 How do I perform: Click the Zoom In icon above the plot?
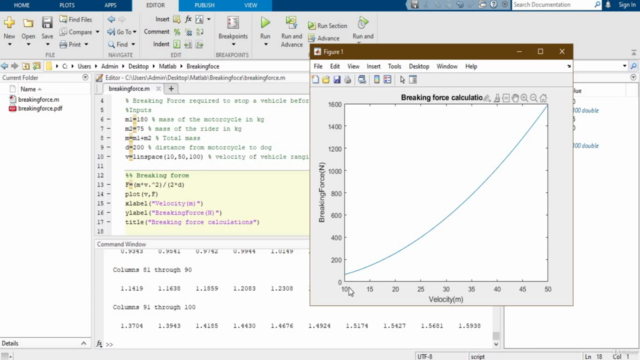(x=524, y=98)
